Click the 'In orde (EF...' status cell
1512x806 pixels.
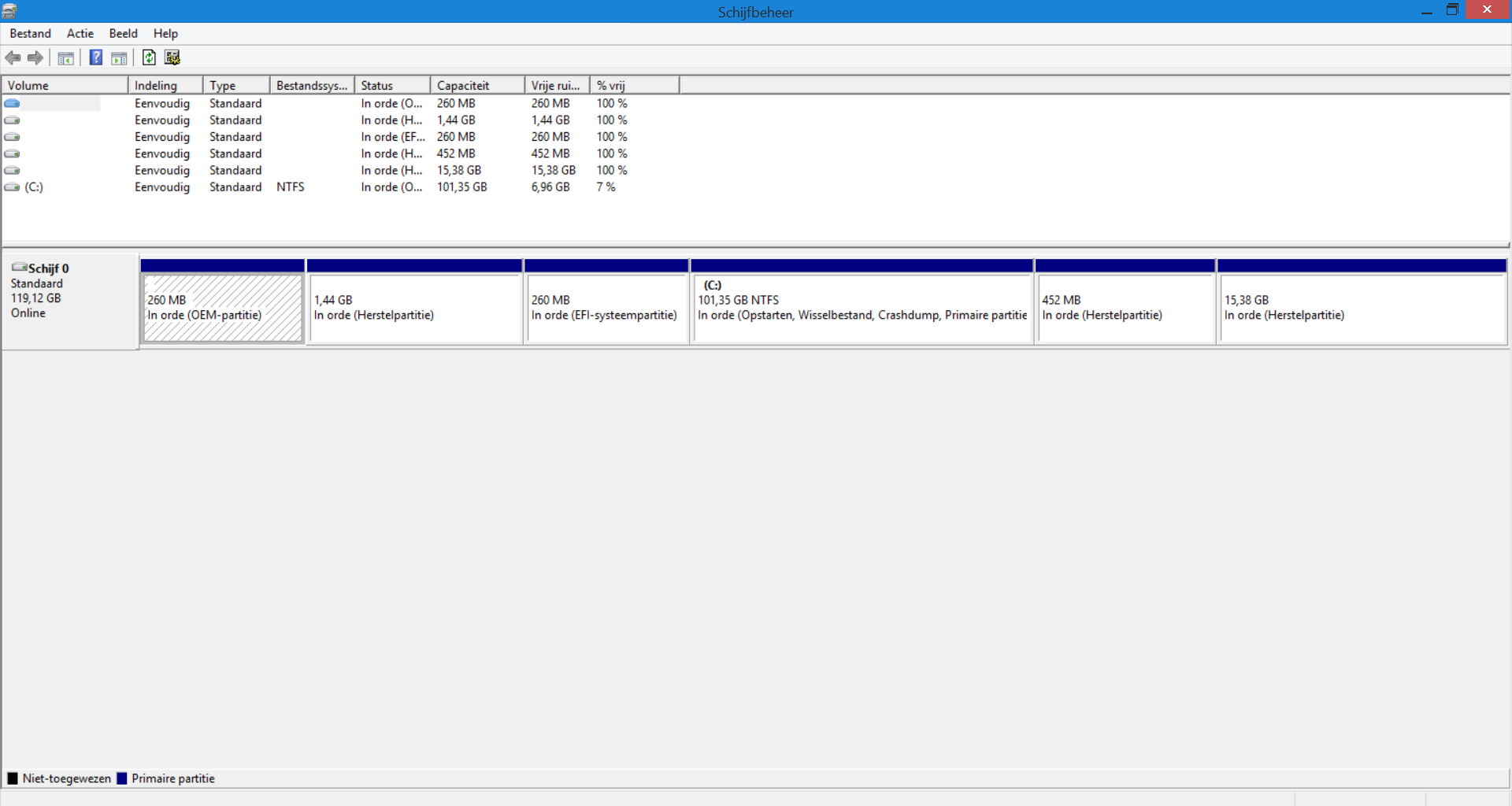pos(393,137)
